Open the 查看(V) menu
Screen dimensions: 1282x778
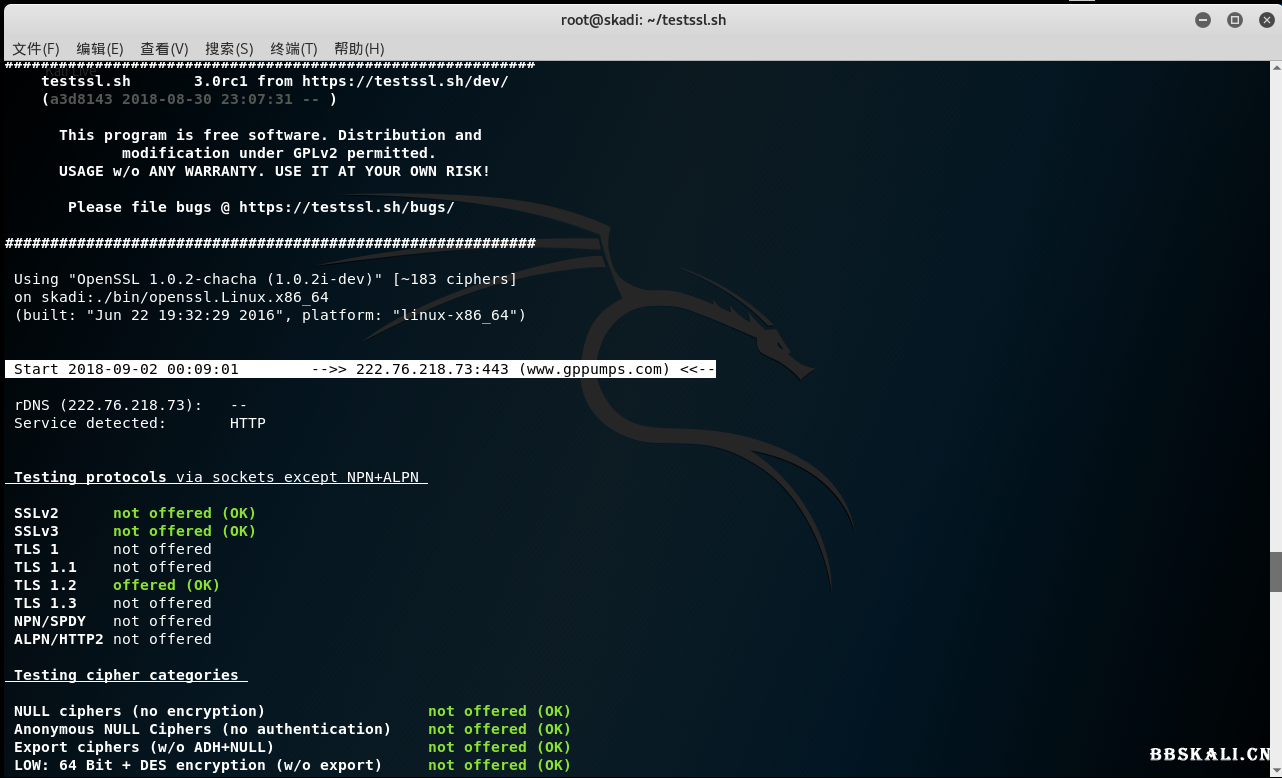[x=164, y=48]
